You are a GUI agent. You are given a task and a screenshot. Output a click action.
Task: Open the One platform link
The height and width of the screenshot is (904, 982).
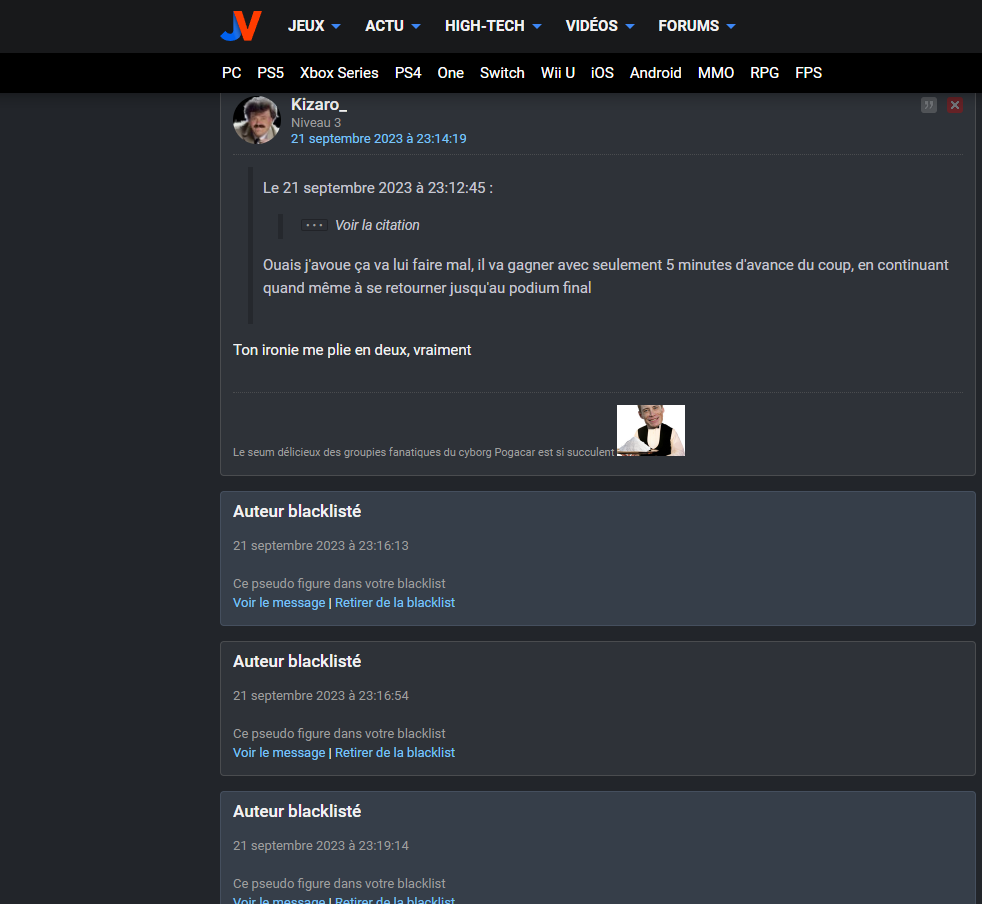pyautogui.click(x=450, y=73)
